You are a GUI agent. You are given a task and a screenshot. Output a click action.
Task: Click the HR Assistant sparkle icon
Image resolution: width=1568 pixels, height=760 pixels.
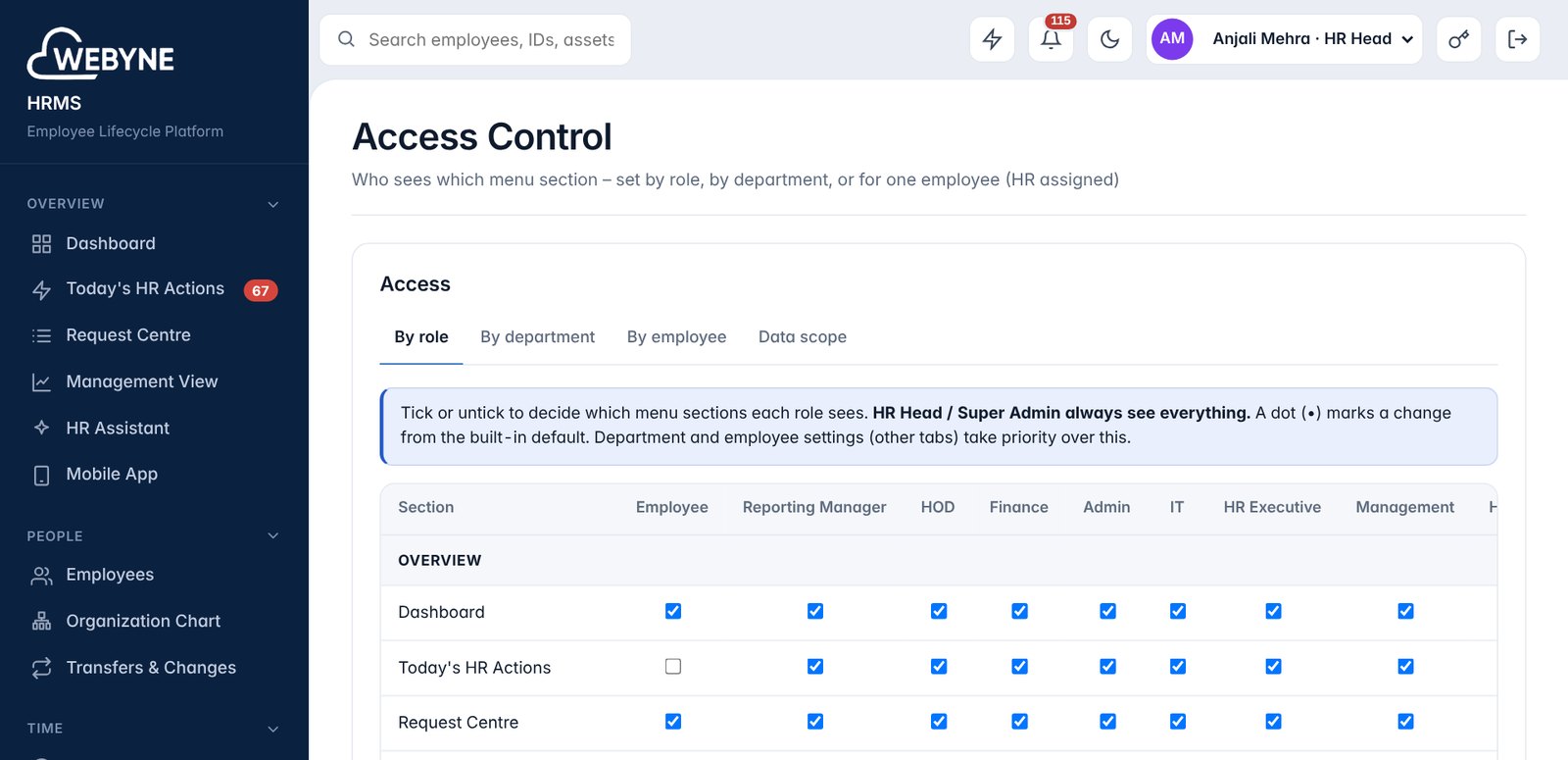pyautogui.click(x=41, y=428)
